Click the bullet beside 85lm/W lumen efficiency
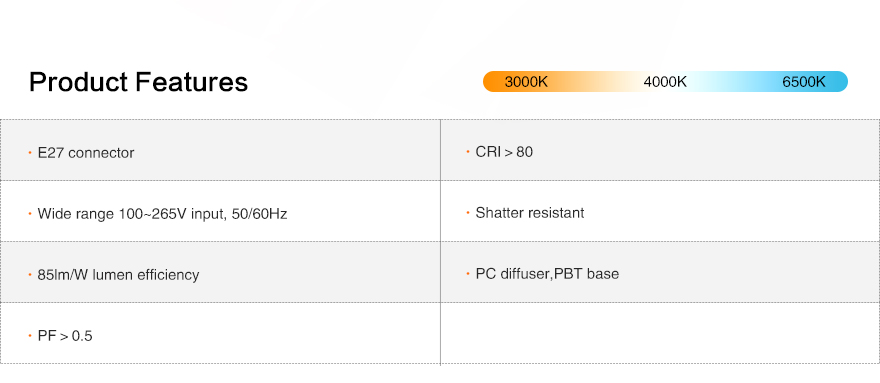Viewport: 880px width, 383px height. click(x=30, y=275)
